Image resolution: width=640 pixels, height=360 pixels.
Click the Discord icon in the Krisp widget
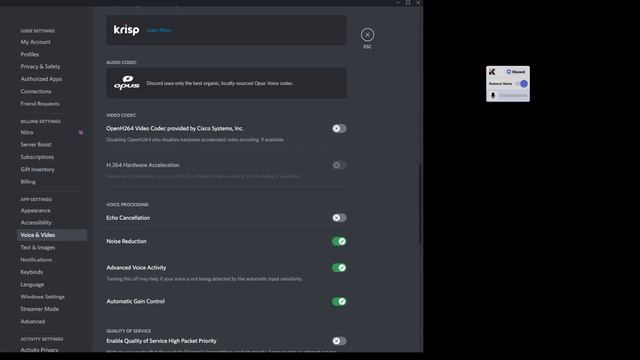(x=509, y=72)
